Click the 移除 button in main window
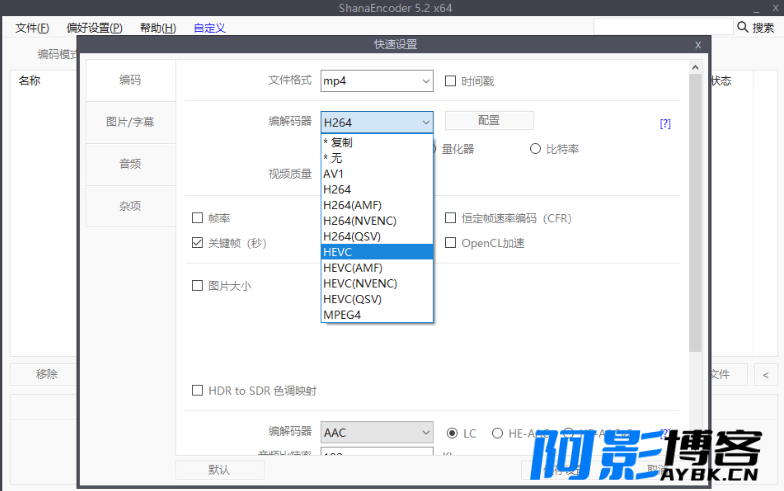 pyautogui.click(x=46, y=374)
